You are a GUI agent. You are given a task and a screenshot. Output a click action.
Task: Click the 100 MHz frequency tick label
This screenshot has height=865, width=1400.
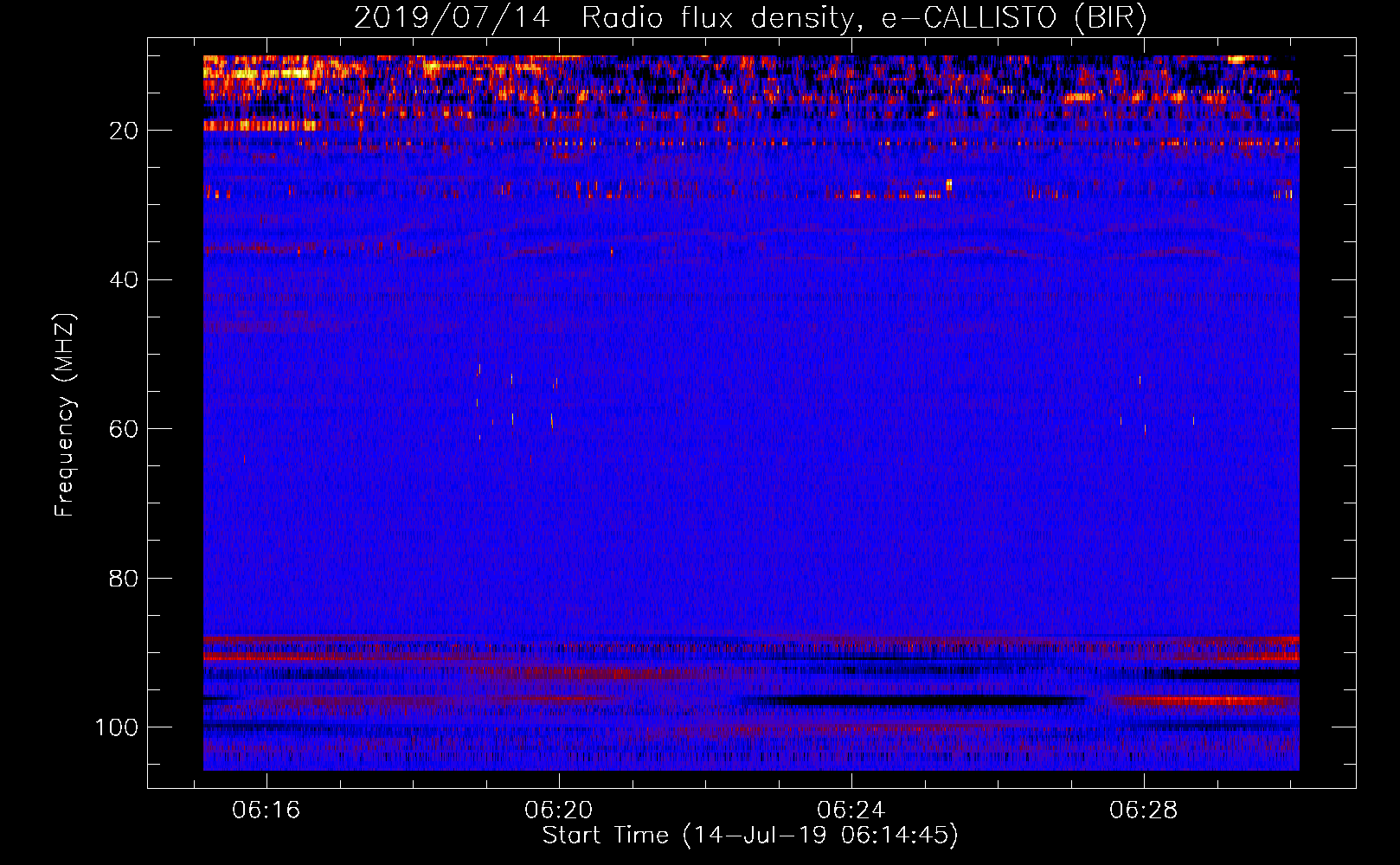(117, 727)
